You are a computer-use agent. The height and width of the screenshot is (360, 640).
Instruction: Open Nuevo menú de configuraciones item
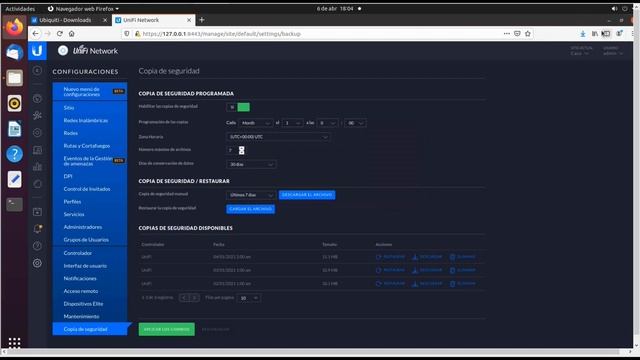coord(90,91)
